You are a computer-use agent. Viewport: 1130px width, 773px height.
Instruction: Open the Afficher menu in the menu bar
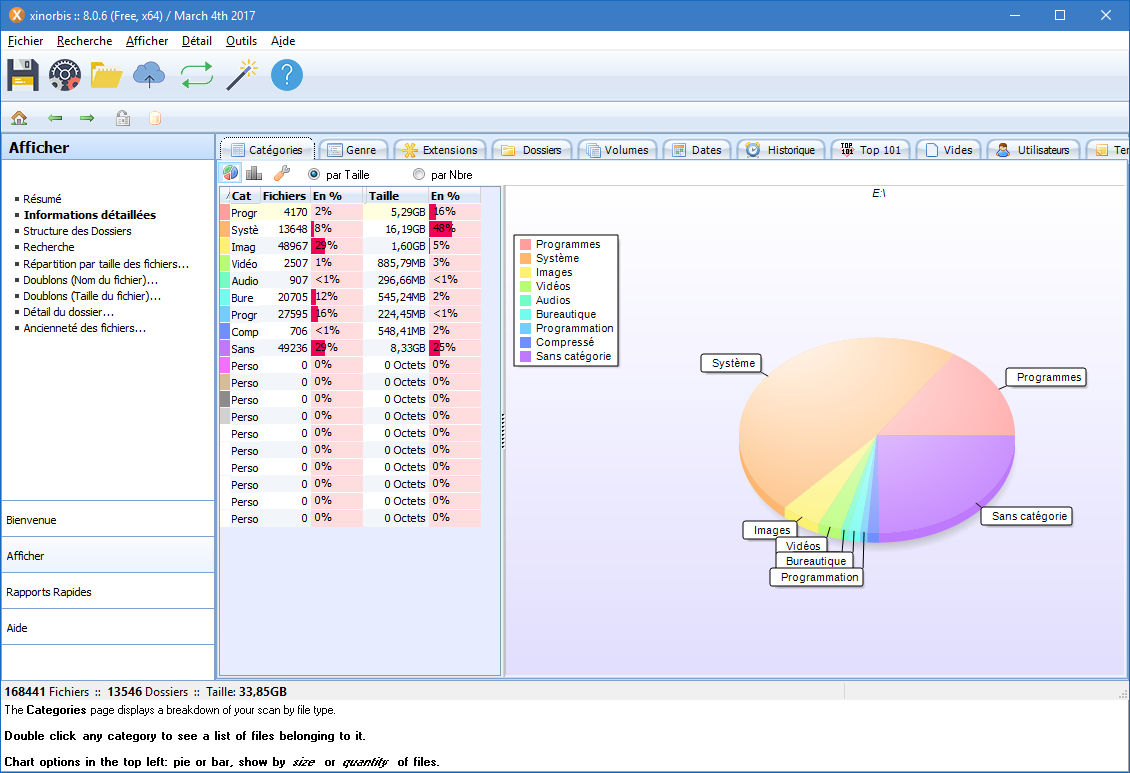point(147,41)
